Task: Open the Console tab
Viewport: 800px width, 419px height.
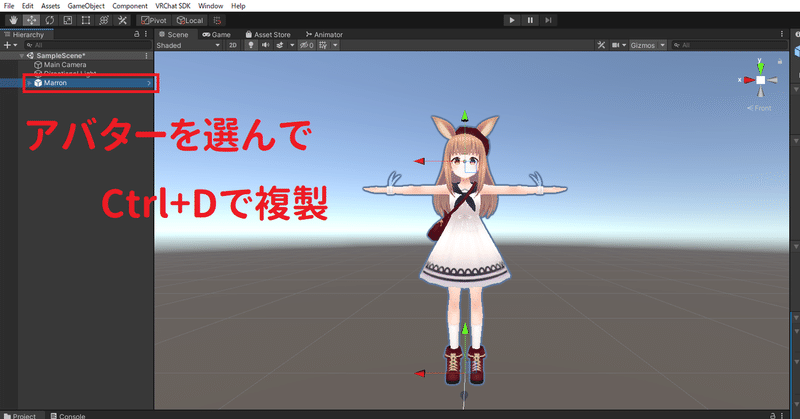Action: click(68, 416)
